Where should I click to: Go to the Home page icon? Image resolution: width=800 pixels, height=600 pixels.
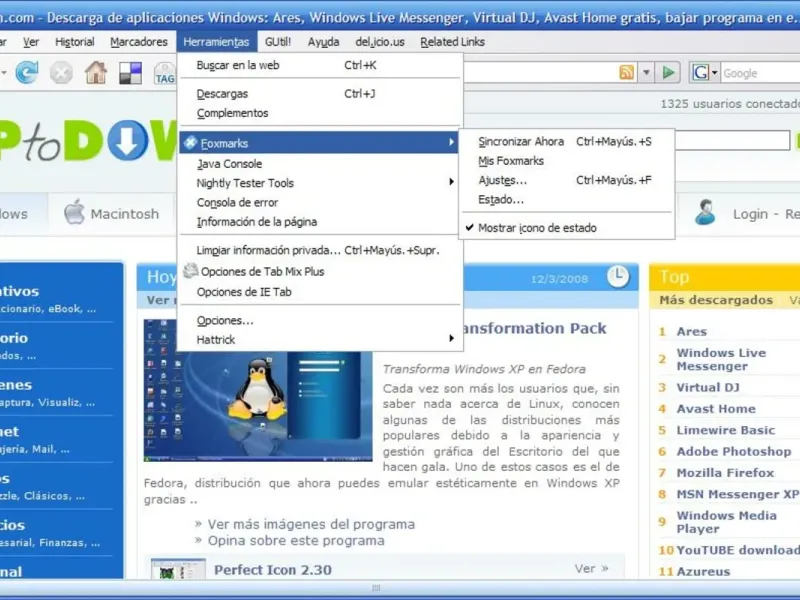pyautogui.click(x=96, y=72)
